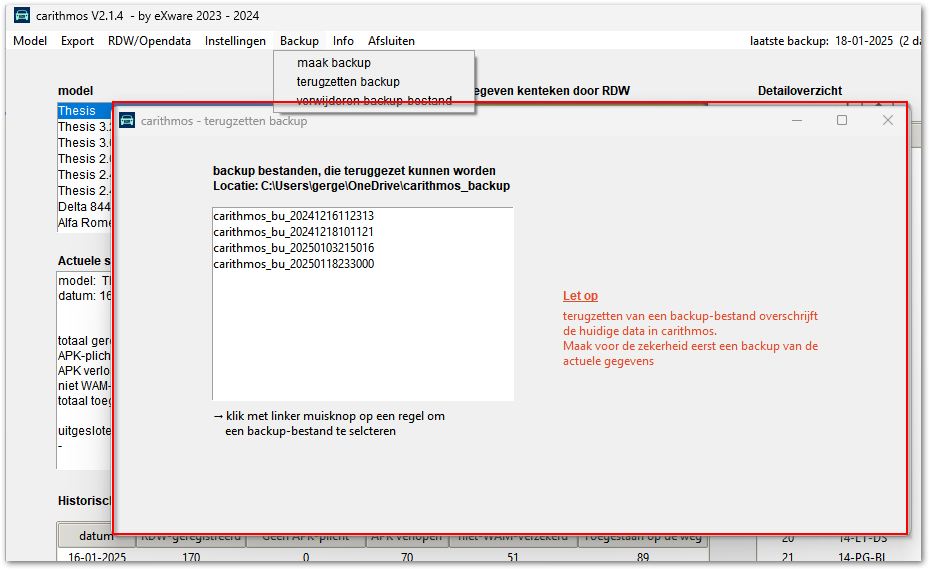Open the Info menu

click(x=343, y=41)
